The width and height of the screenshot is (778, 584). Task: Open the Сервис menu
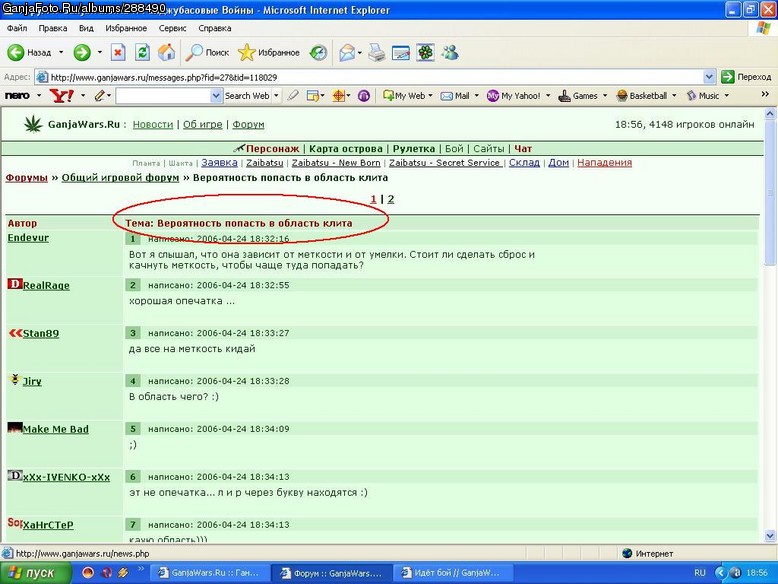172,28
